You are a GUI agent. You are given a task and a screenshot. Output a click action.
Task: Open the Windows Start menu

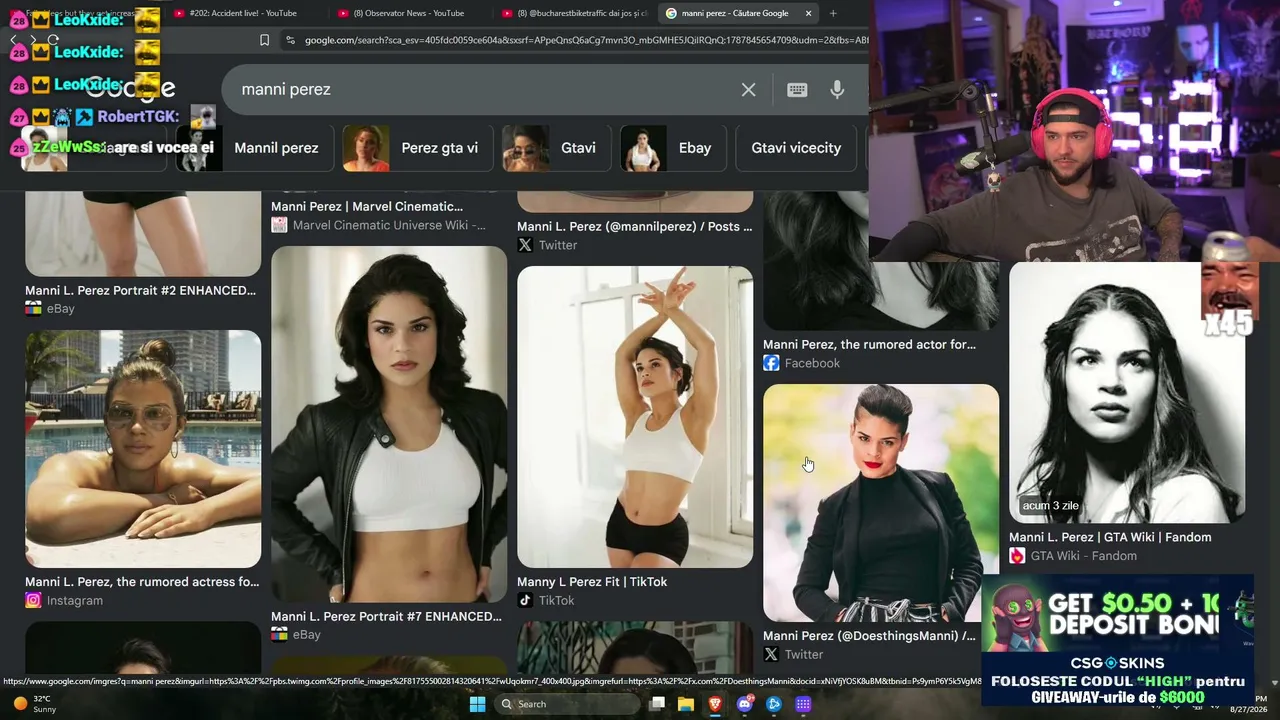point(477,704)
